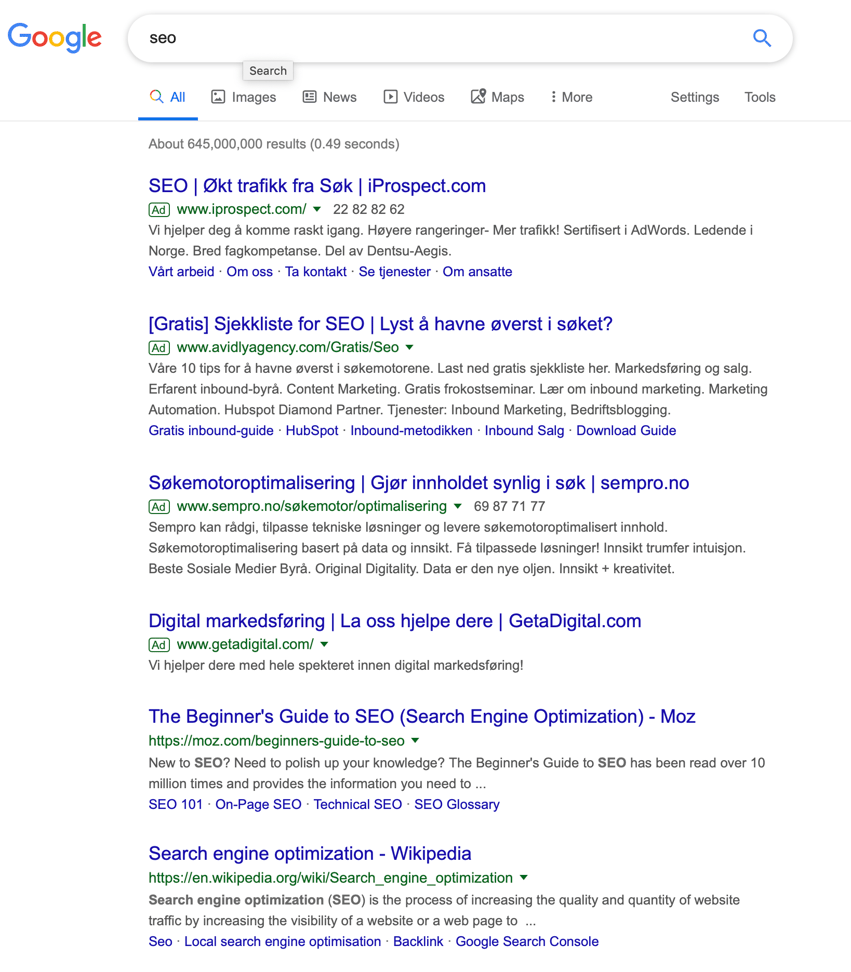851x972 pixels.
Task: Click the Technical SEO sitelink
Action: [x=358, y=805]
